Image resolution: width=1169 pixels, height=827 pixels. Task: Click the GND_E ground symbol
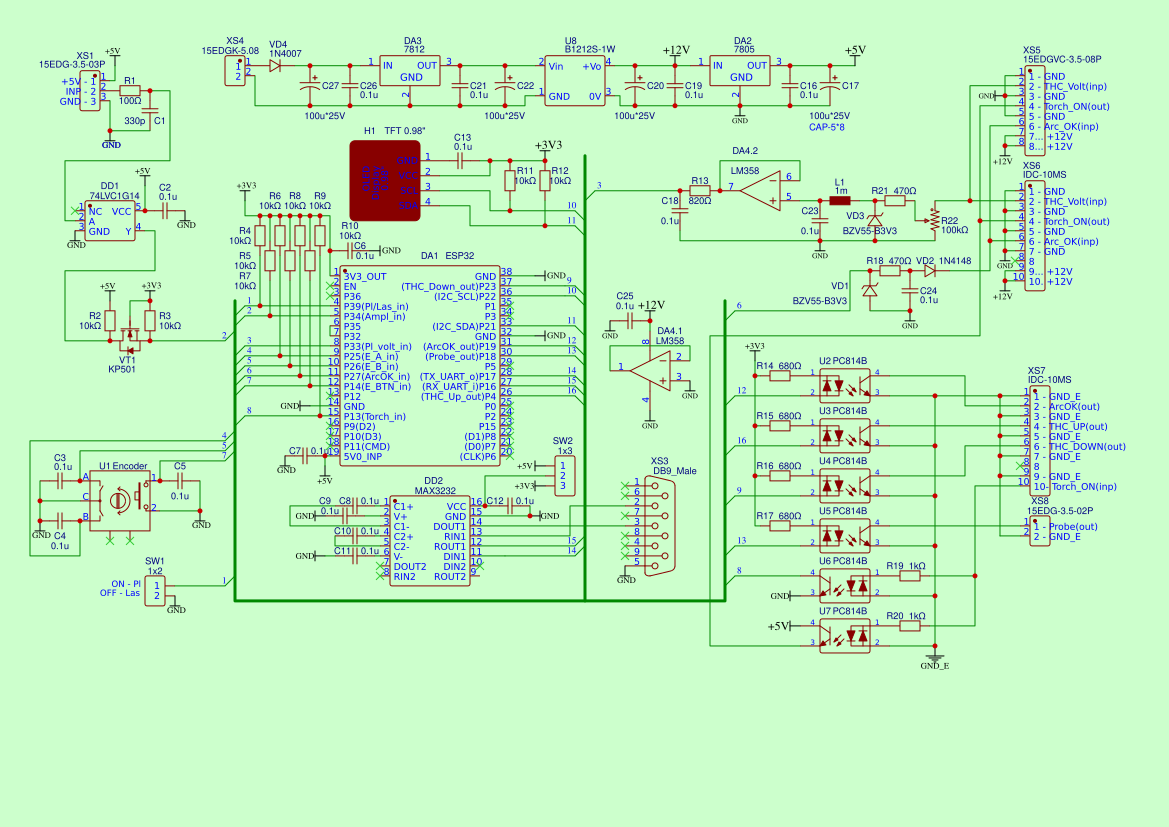(935, 661)
